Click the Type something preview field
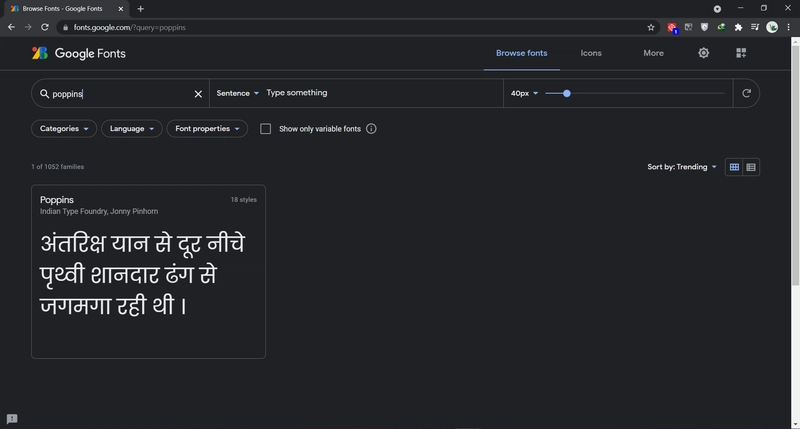The height and width of the screenshot is (429, 800). tap(380, 93)
